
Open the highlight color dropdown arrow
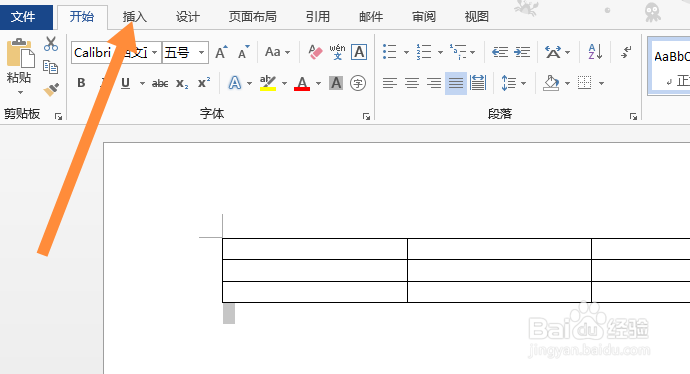click(284, 83)
